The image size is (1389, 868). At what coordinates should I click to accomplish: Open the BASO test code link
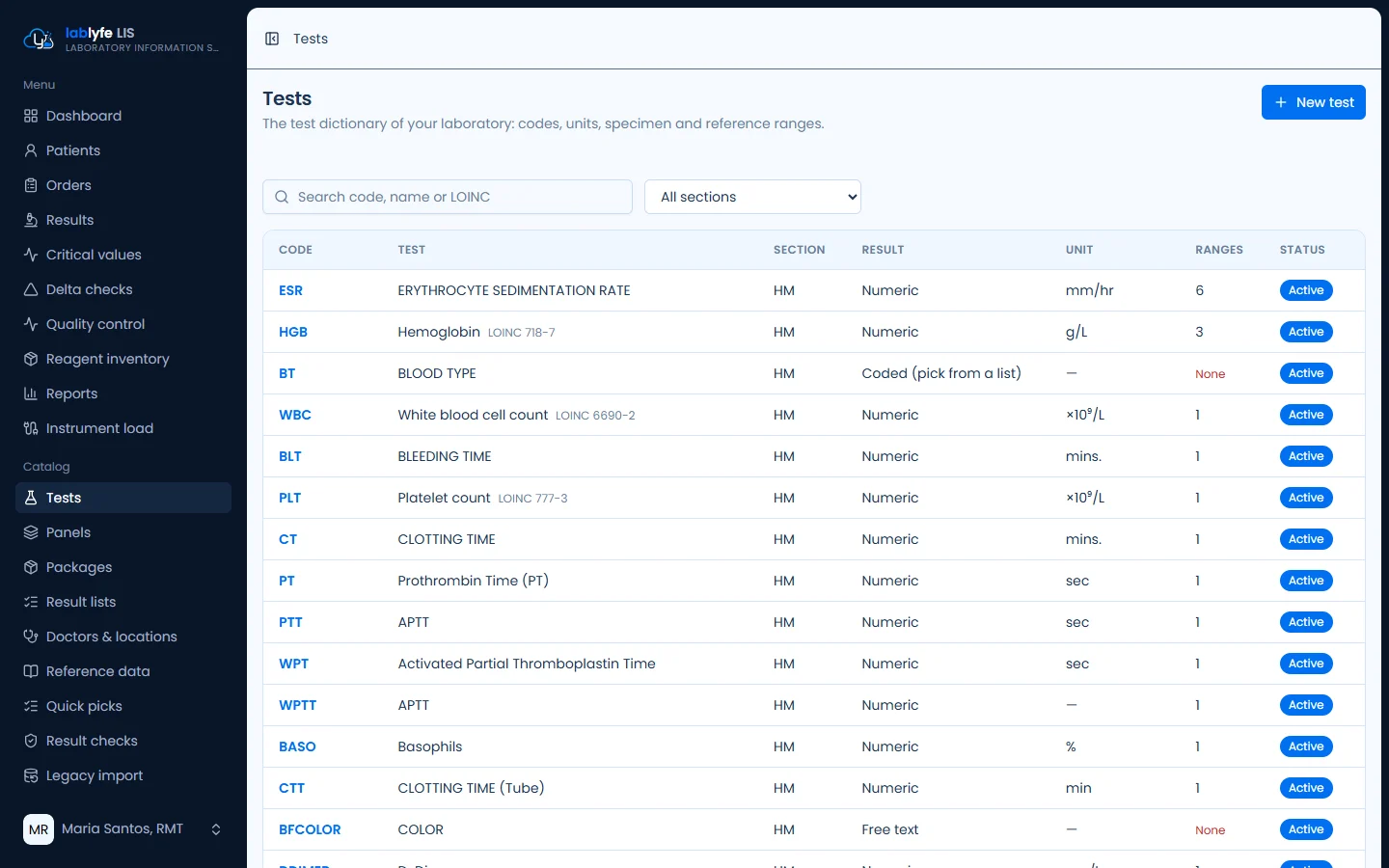click(x=297, y=746)
